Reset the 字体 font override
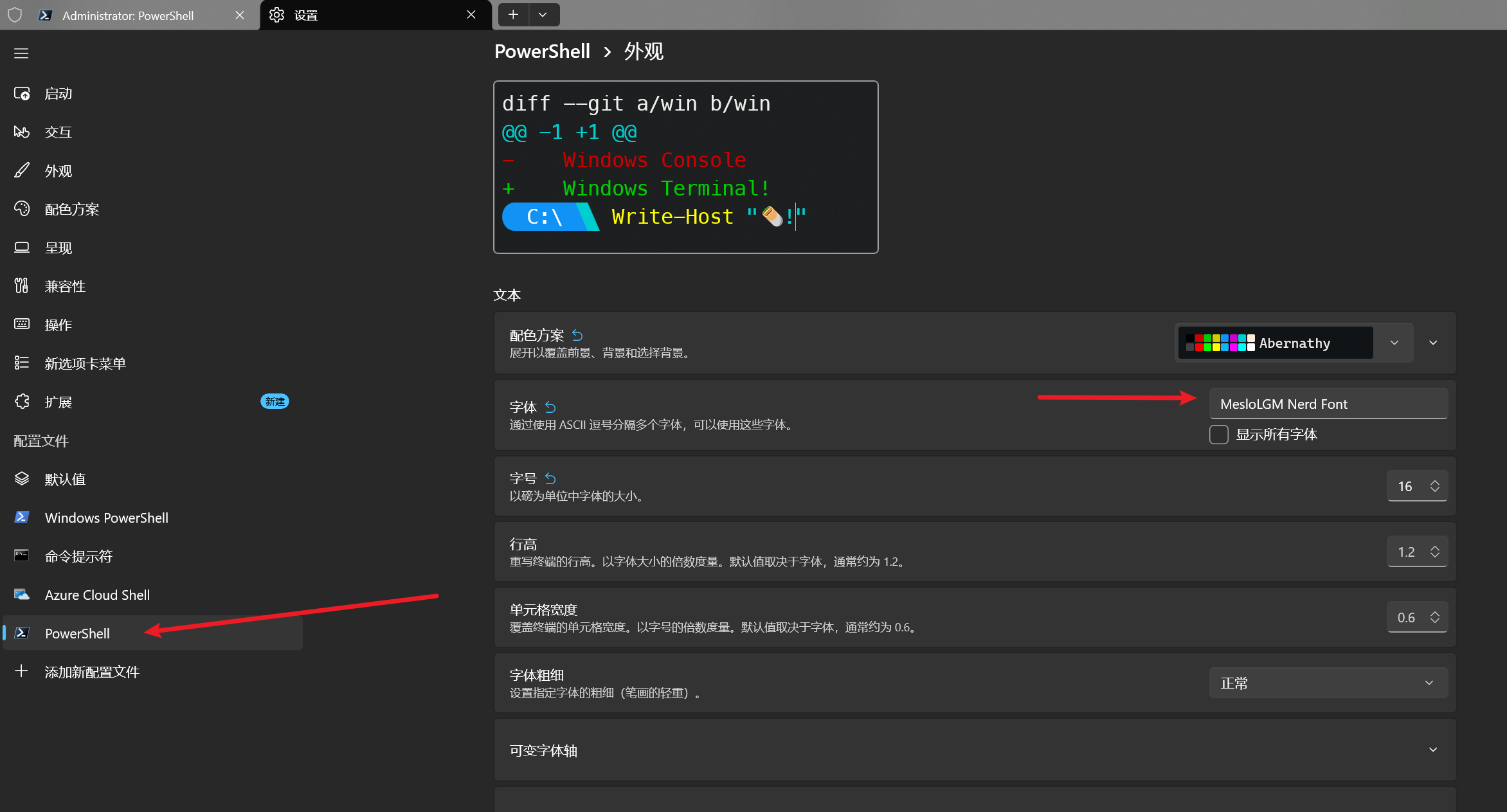 pyautogui.click(x=550, y=408)
